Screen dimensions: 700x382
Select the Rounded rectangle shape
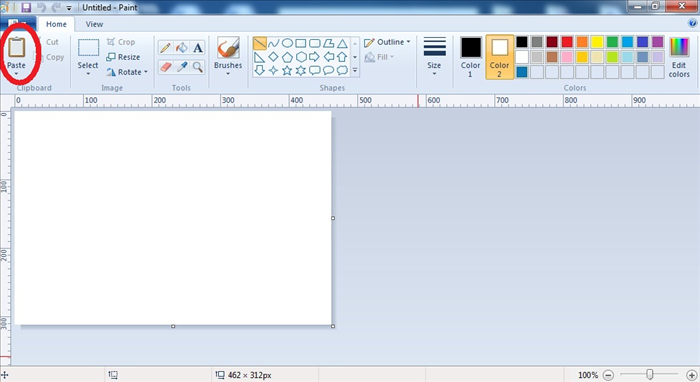(315, 43)
